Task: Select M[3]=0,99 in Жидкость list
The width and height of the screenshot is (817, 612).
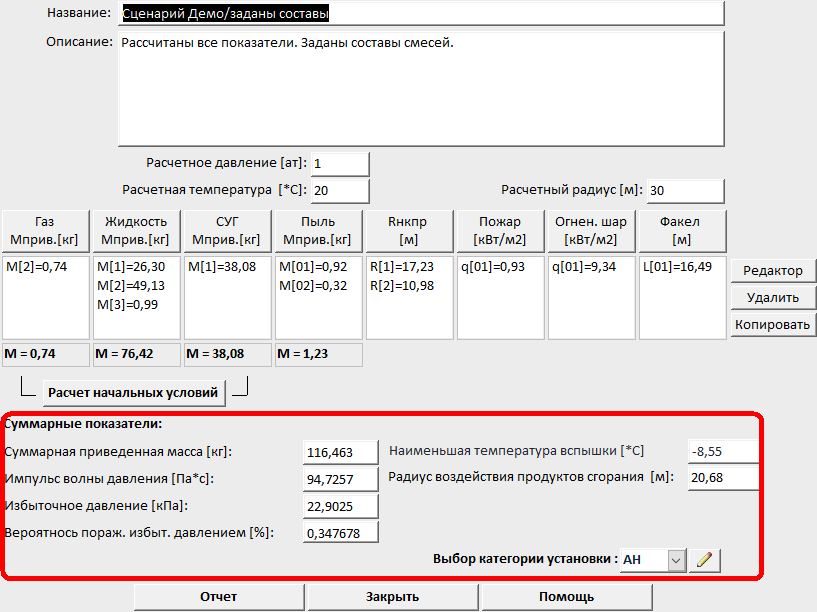Action: [x=128, y=305]
